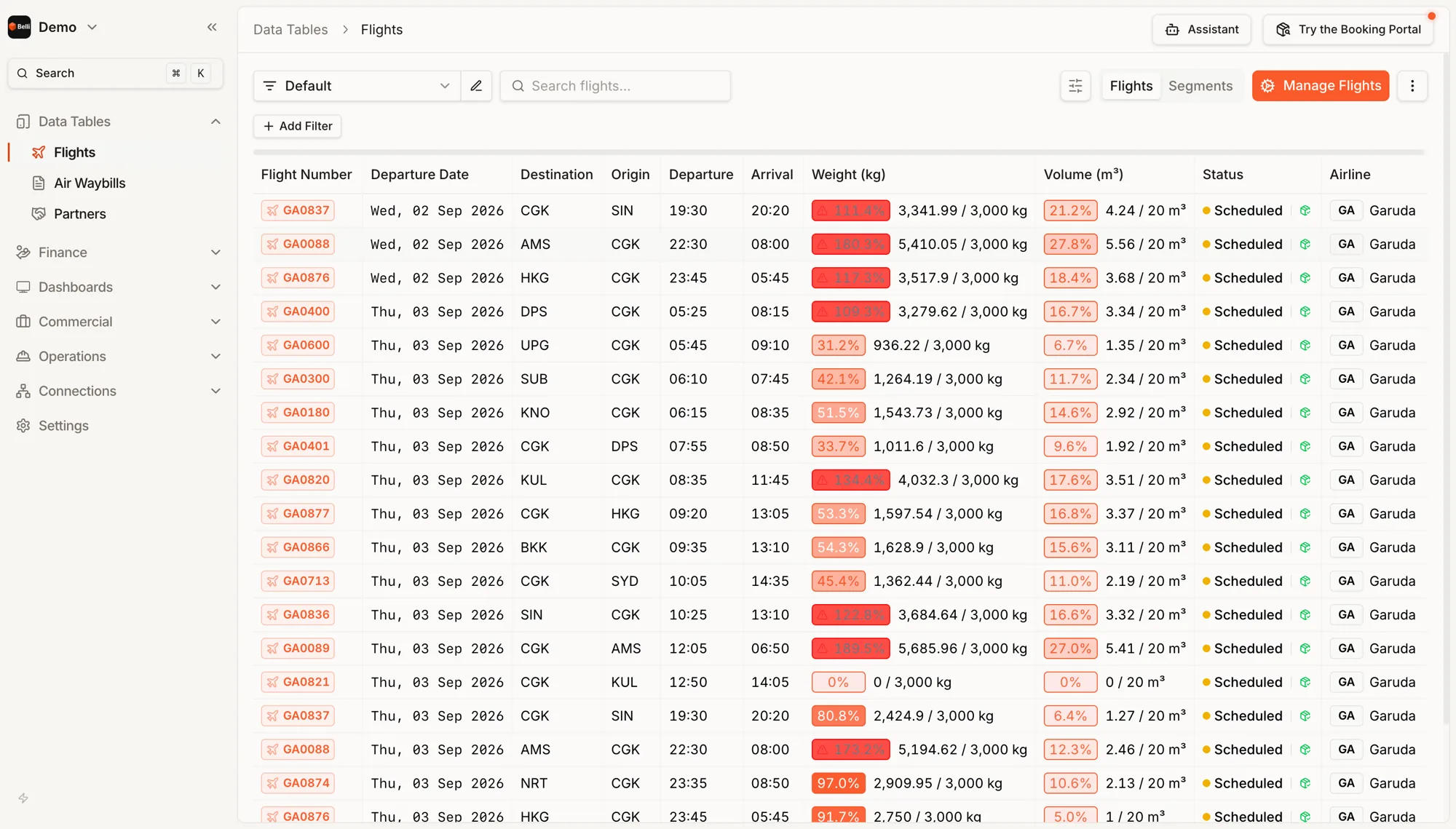
Task: Open Partners in the sidebar
Action: click(80, 214)
